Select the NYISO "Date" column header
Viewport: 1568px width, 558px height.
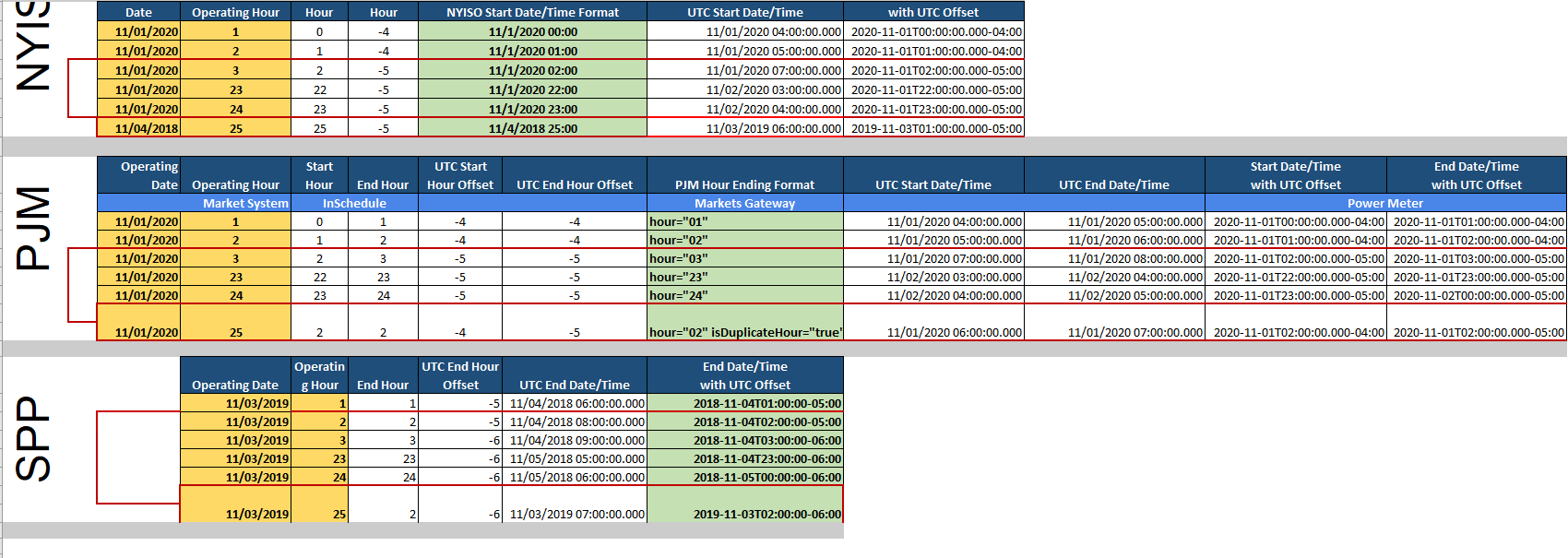[138, 12]
